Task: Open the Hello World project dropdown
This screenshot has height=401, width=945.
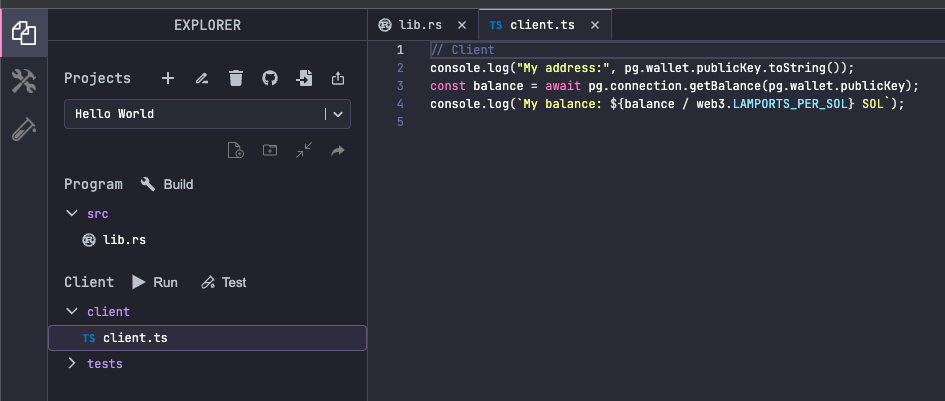Action: (207, 114)
